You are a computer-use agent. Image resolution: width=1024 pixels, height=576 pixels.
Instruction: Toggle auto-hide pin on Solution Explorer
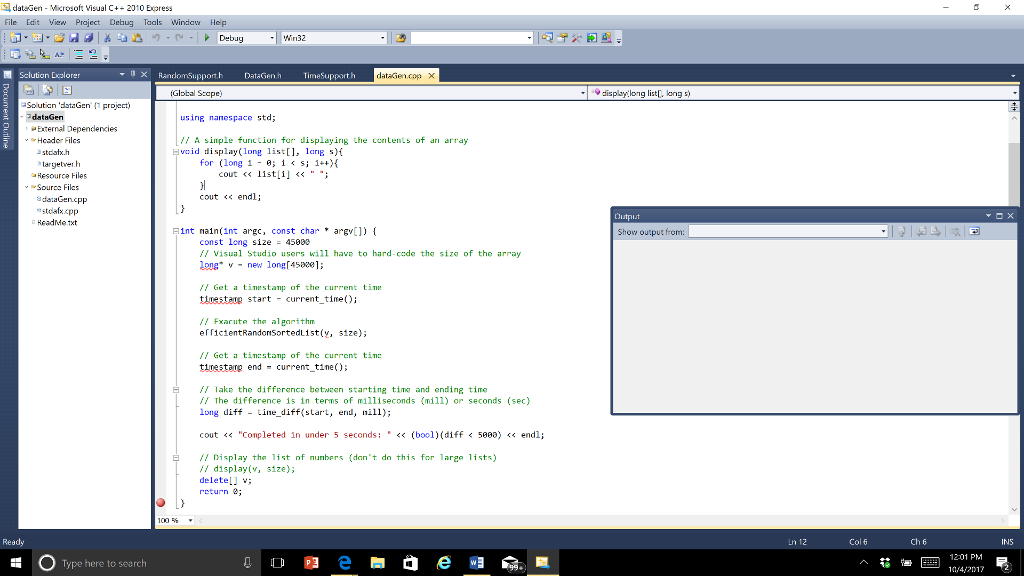pyautogui.click(x=133, y=74)
